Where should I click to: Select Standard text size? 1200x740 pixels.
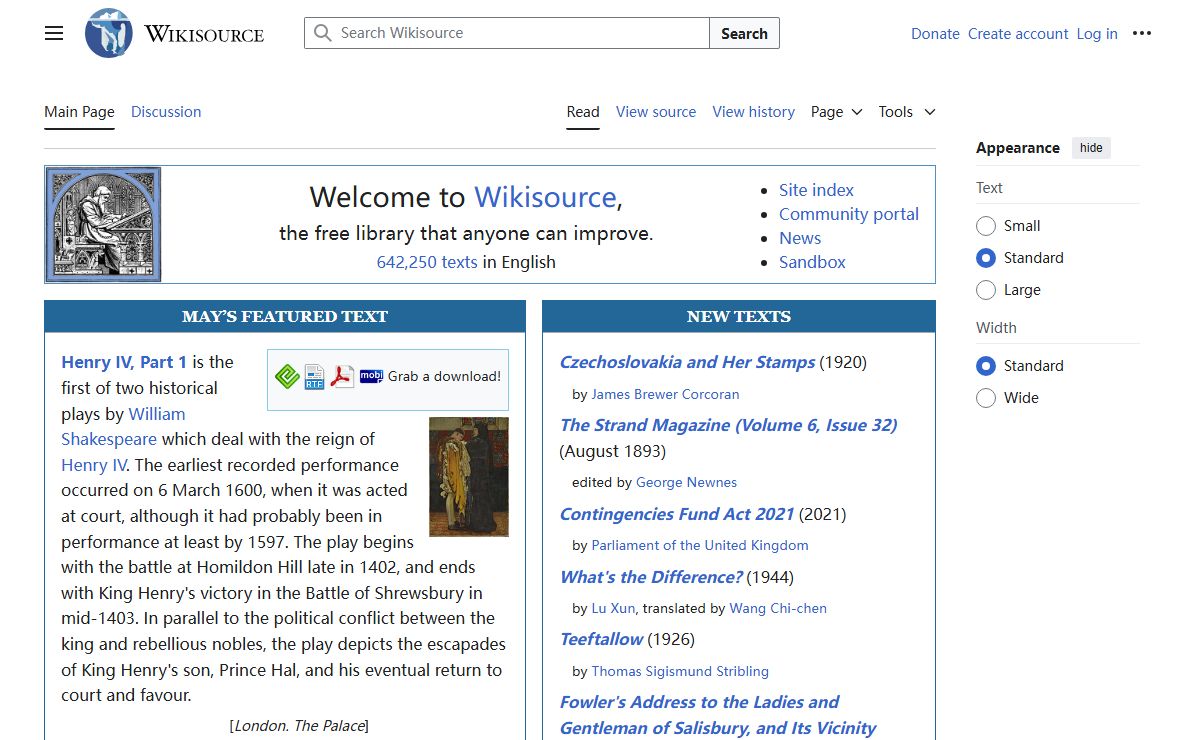point(986,258)
